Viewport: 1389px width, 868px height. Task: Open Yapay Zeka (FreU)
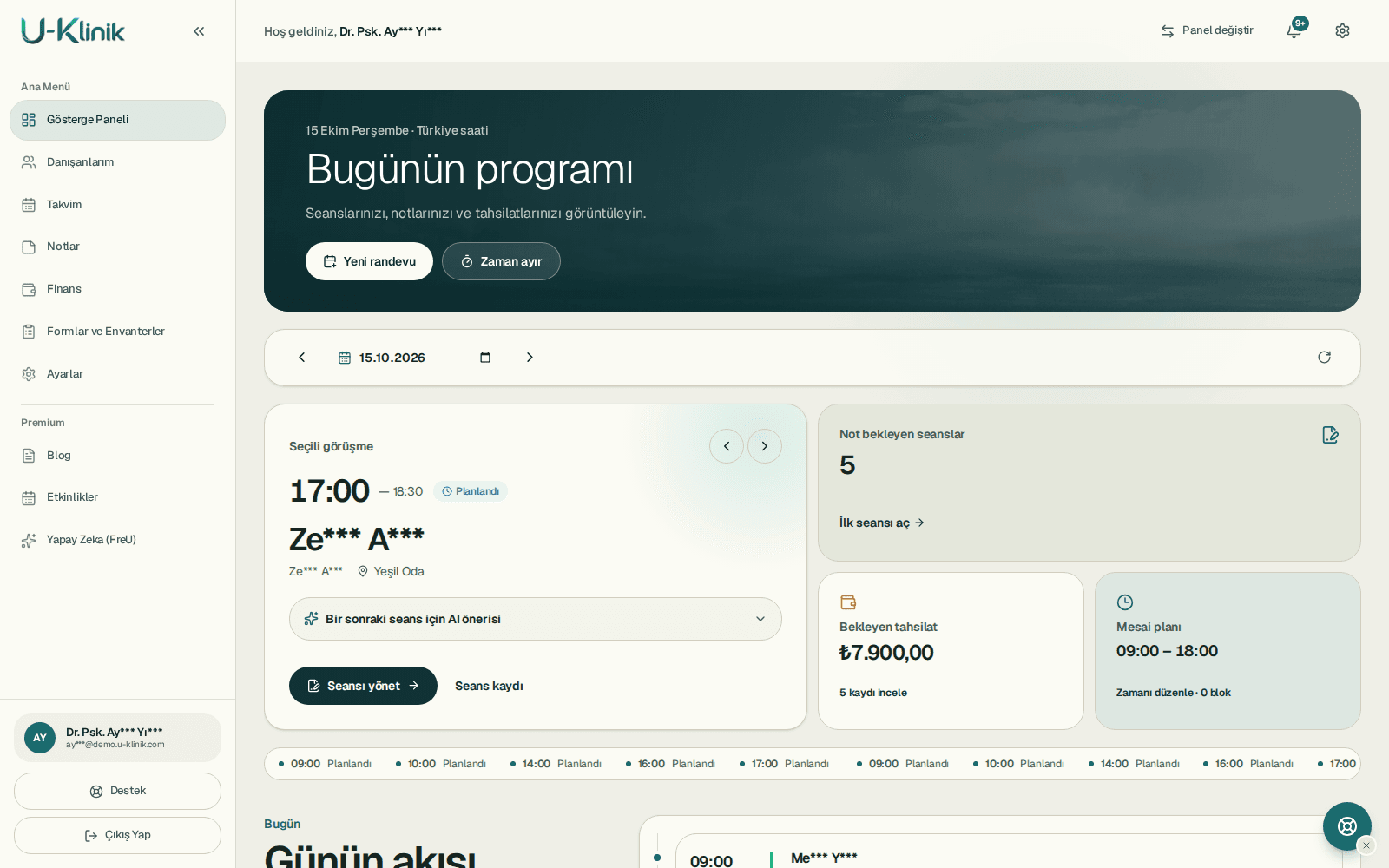(117, 540)
